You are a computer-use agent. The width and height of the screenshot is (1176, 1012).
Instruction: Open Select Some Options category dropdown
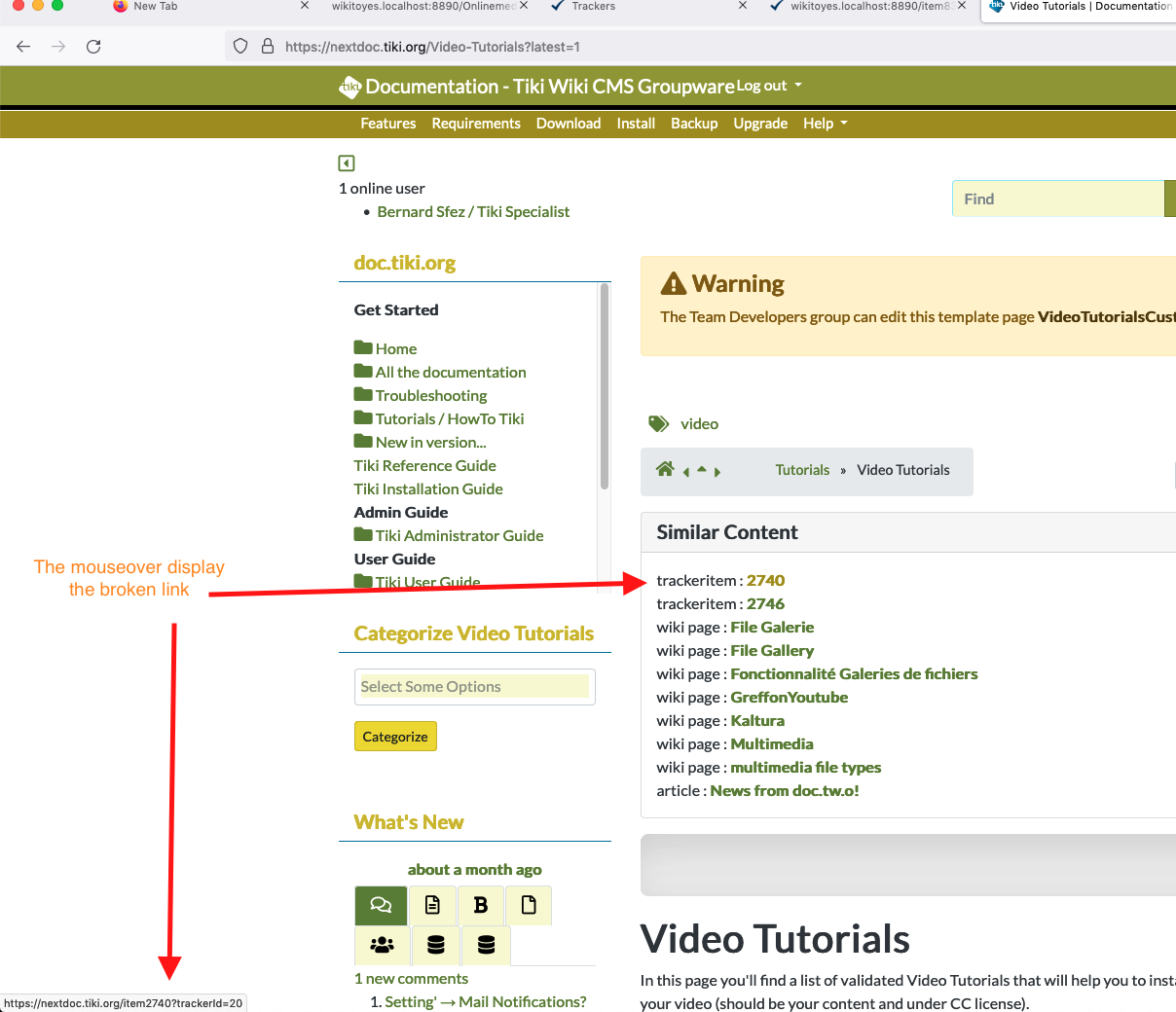point(475,686)
